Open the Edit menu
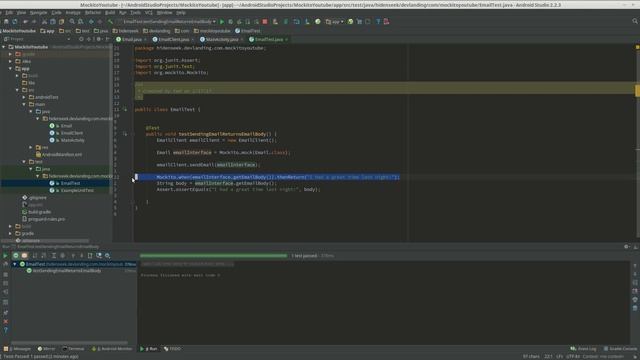This screenshot has width=640, height=360. click(x=9, y=13)
